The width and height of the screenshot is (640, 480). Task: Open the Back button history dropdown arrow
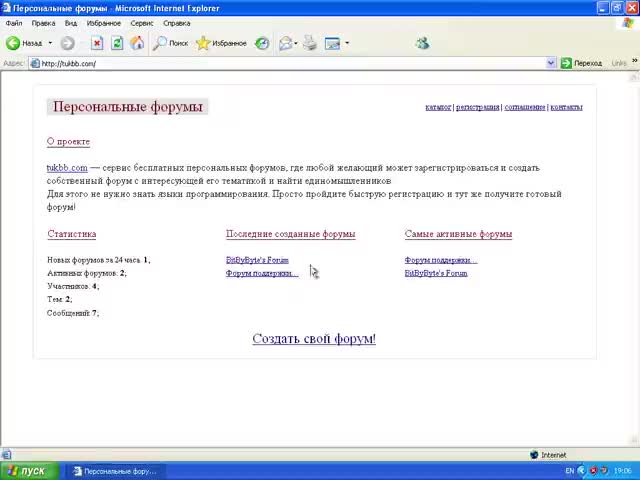pos(49,43)
